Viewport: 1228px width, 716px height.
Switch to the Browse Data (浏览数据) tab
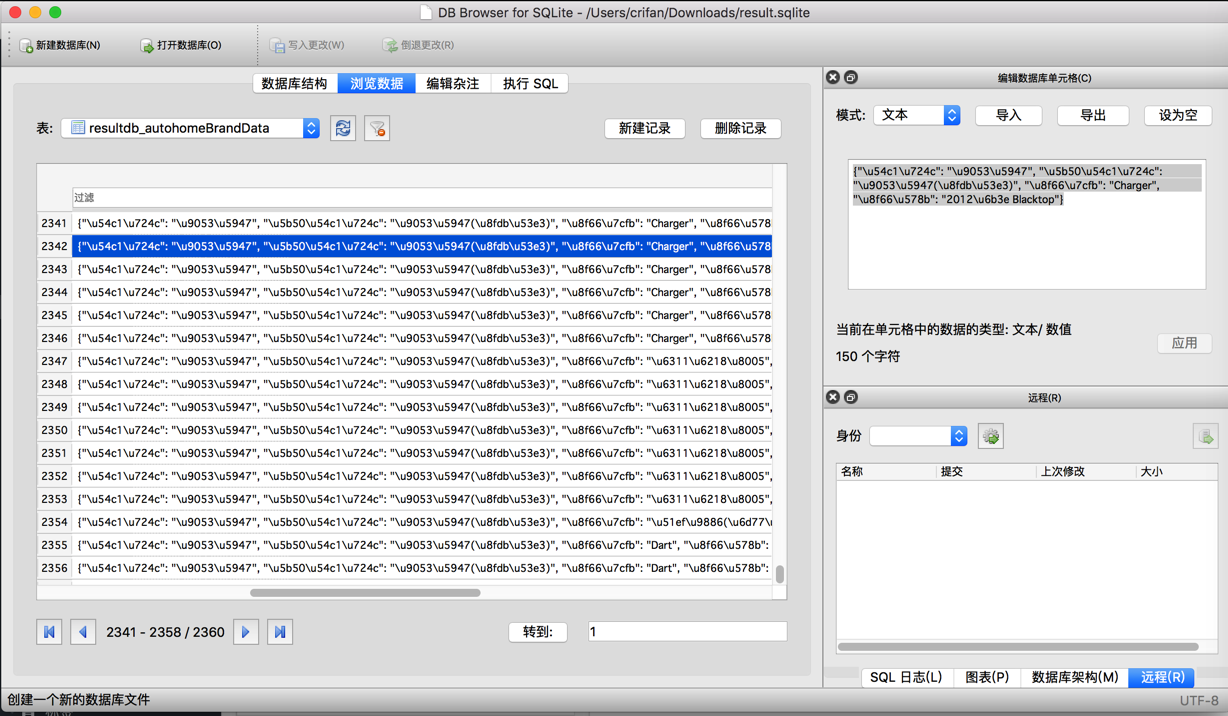click(x=377, y=84)
